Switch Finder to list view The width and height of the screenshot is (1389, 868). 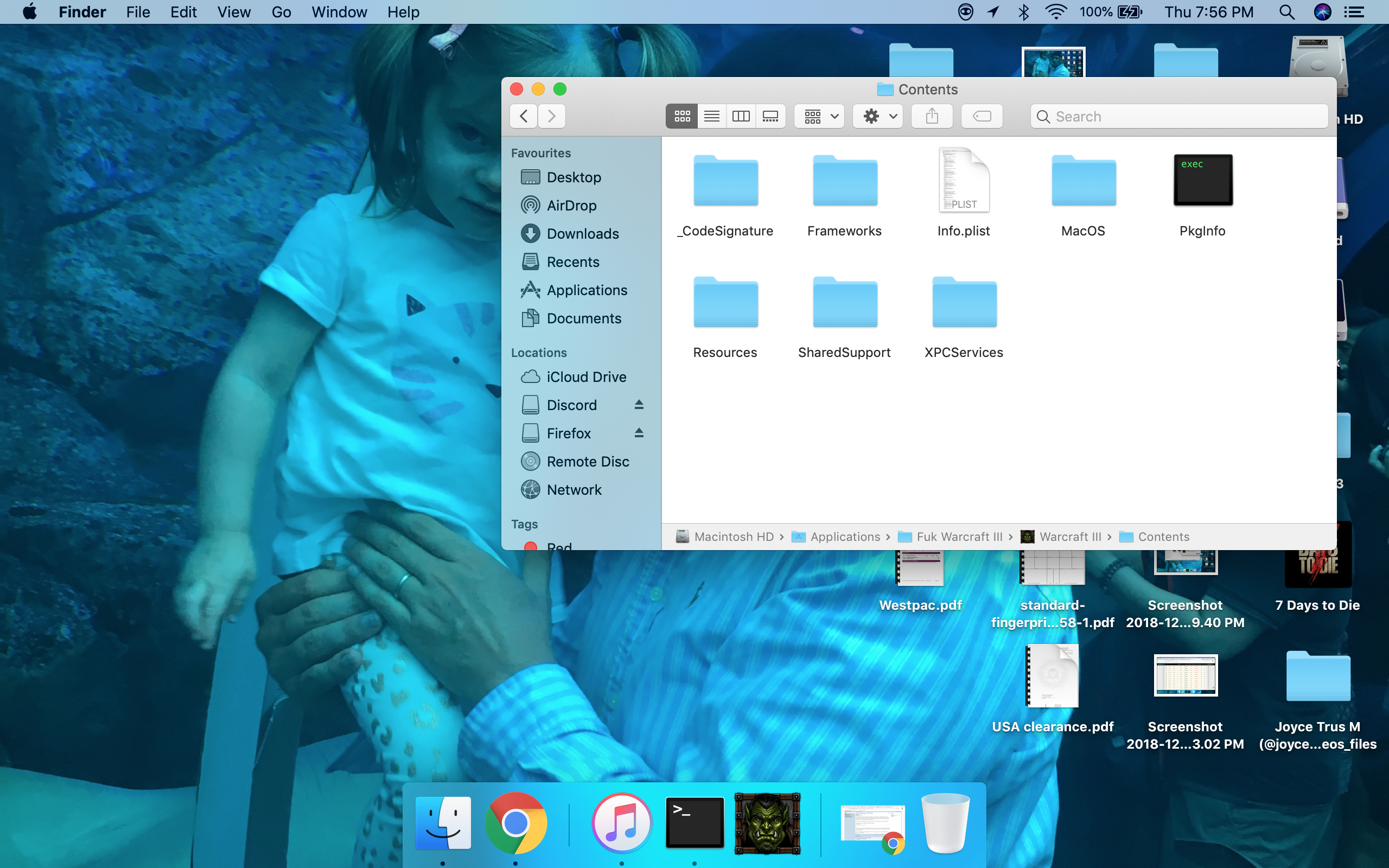tap(712, 117)
